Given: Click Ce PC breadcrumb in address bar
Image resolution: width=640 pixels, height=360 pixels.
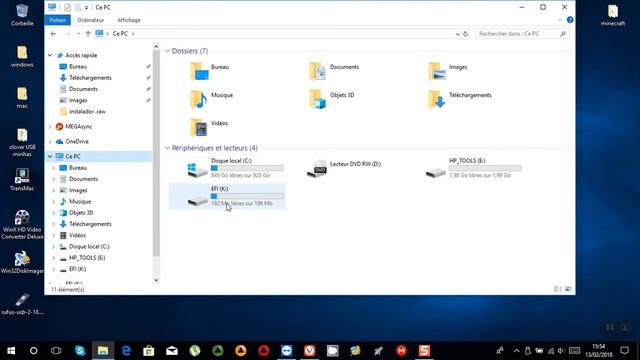Looking at the screenshot, I should point(120,34).
